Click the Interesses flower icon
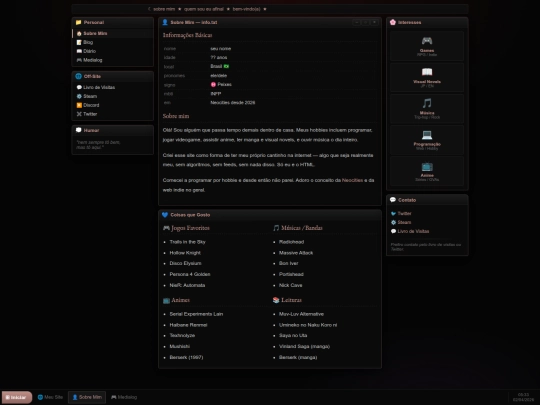Image resolution: width=540 pixels, height=405 pixels. coord(393,22)
